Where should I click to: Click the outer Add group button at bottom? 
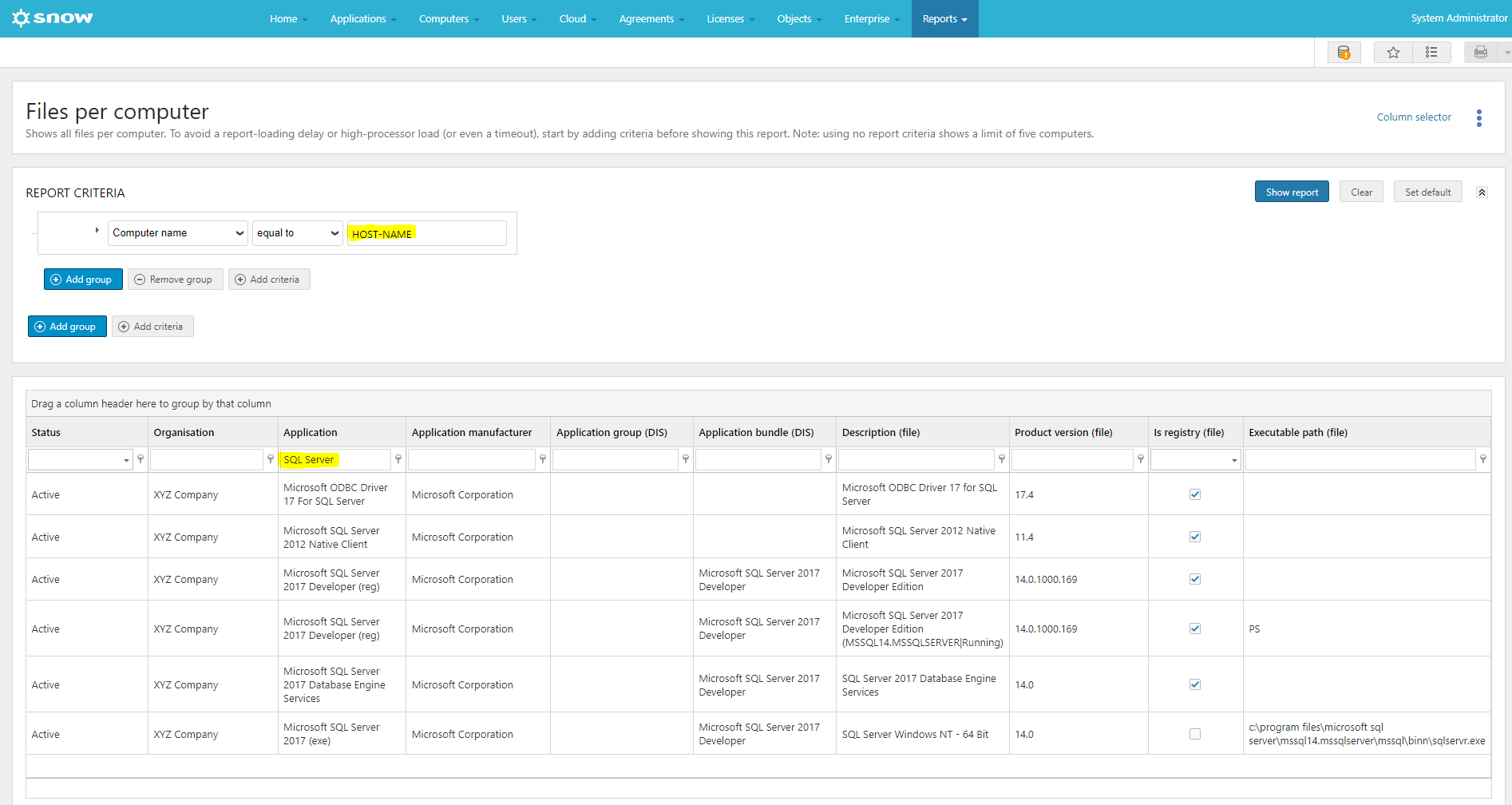click(x=67, y=327)
